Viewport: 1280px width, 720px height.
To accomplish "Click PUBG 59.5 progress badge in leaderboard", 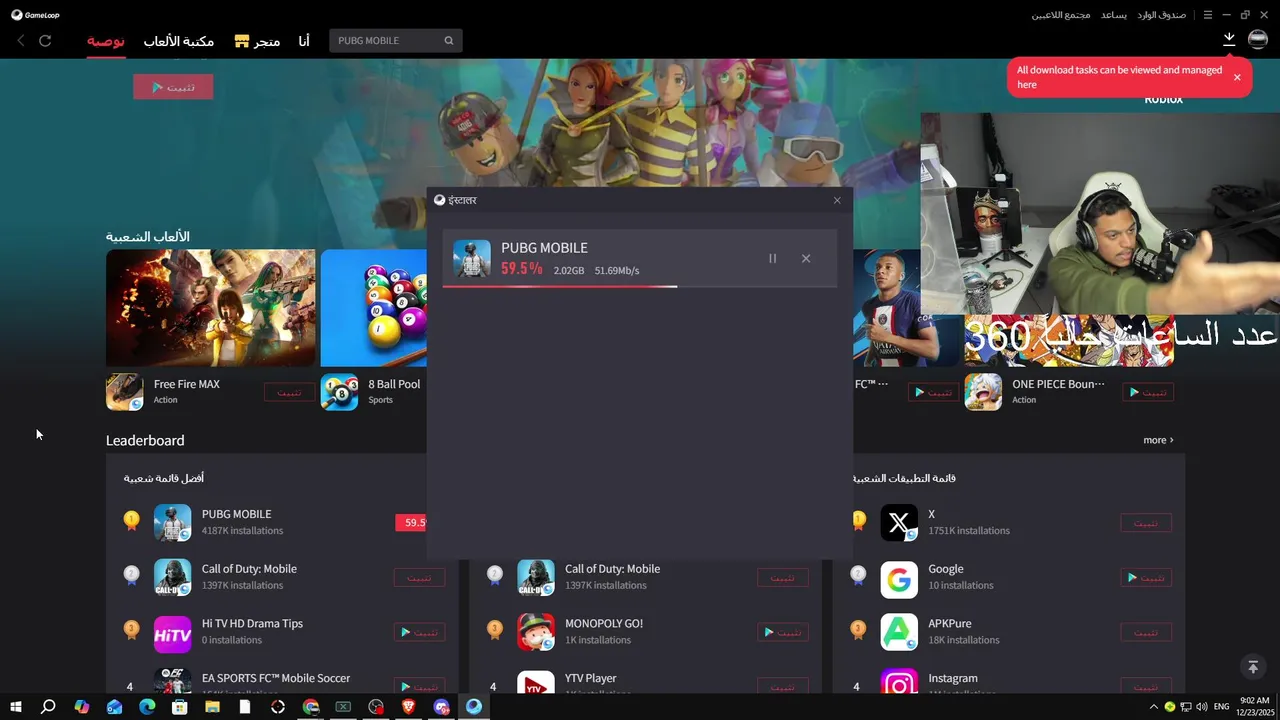I will [411, 522].
